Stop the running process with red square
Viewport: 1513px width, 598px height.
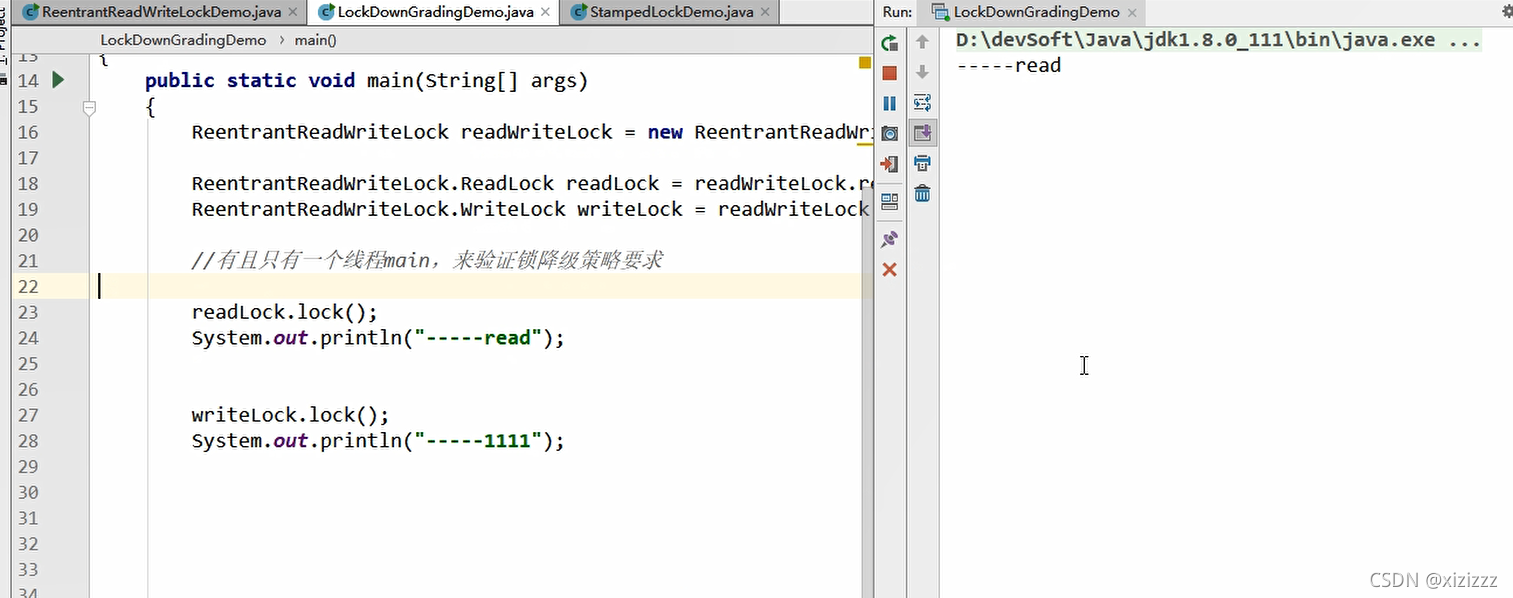[889, 73]
